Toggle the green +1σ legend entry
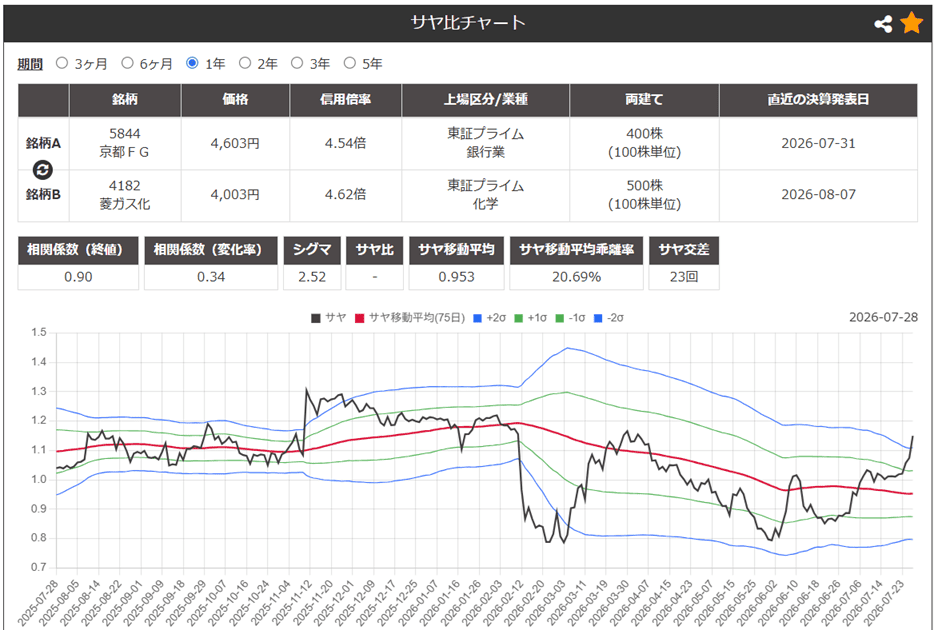Screen dimensions: 934x630 530,318
